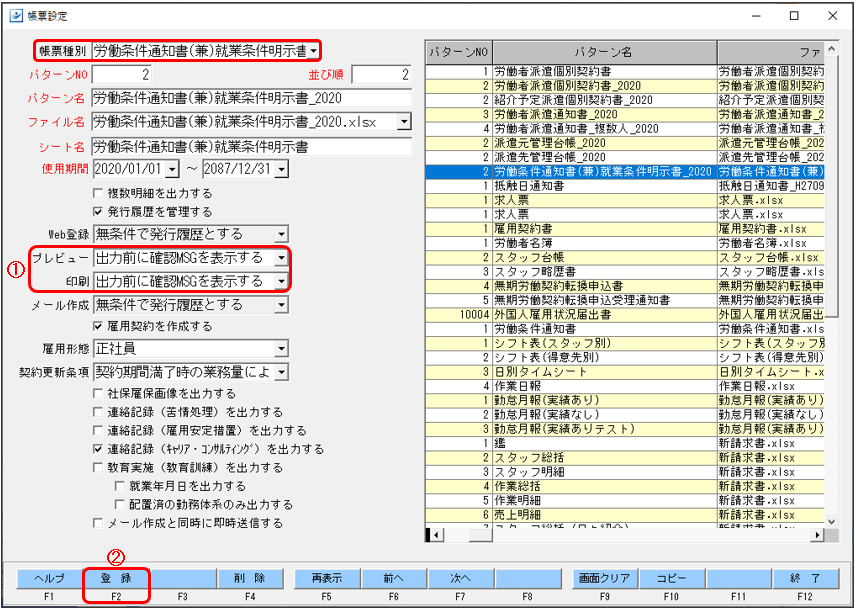Select row 勤怠月報(実績なし)
Viewport: 856px width, 610px height.
[625, 414]
